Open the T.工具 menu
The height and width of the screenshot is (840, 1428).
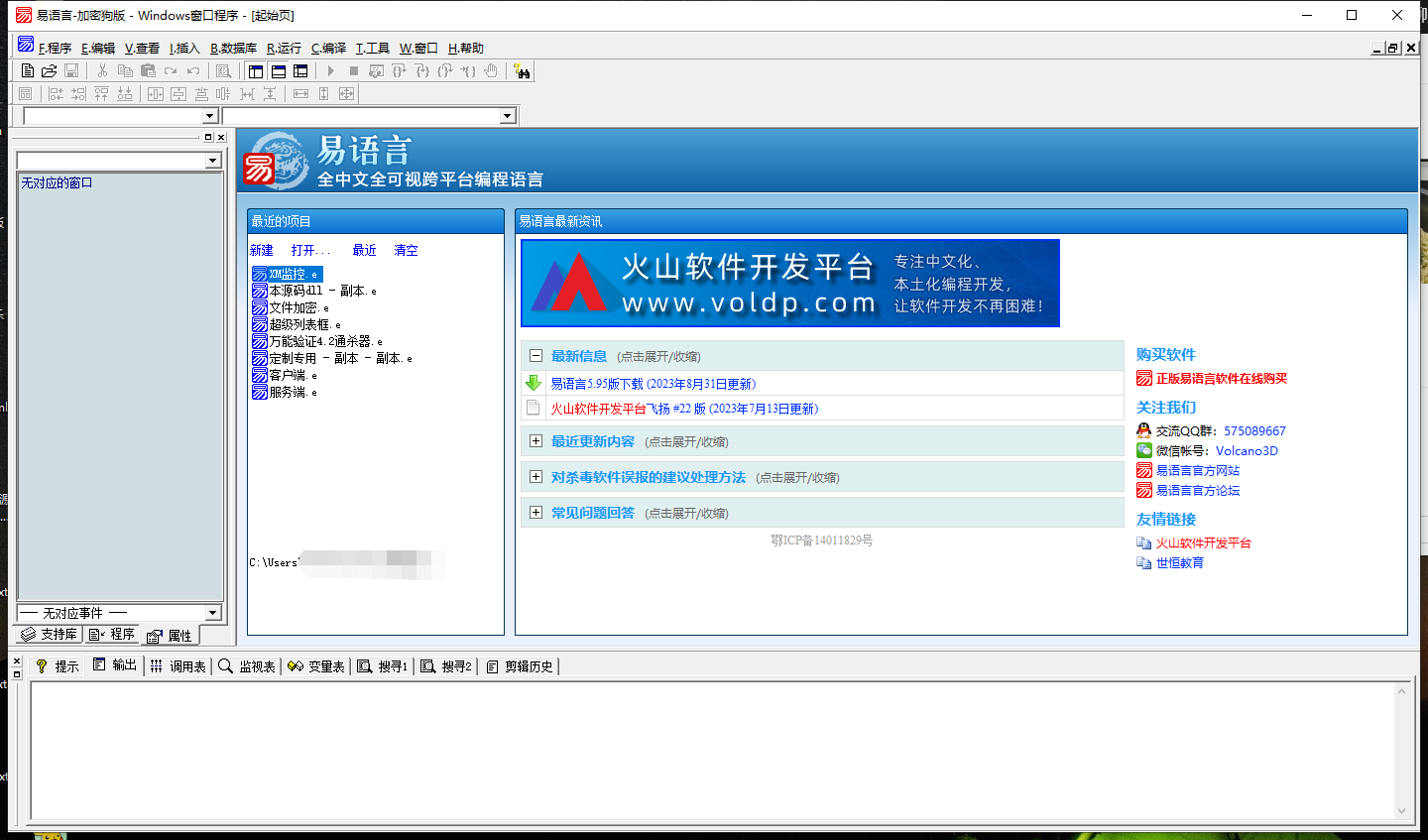coord(373,48)
